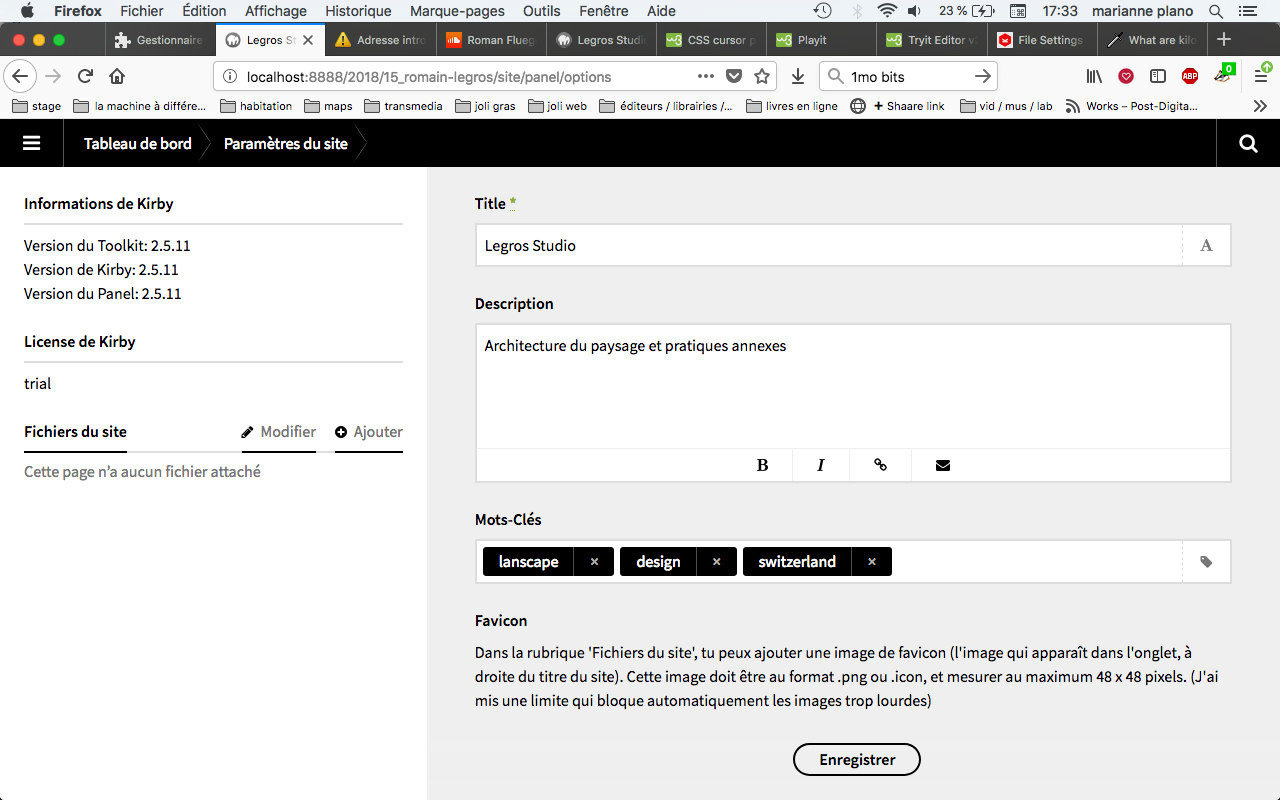This screenshot has width=1280, height=800.
Task: Remove the 'design' keyword tag
Action: pyautogui.click(x=716, y=562)
